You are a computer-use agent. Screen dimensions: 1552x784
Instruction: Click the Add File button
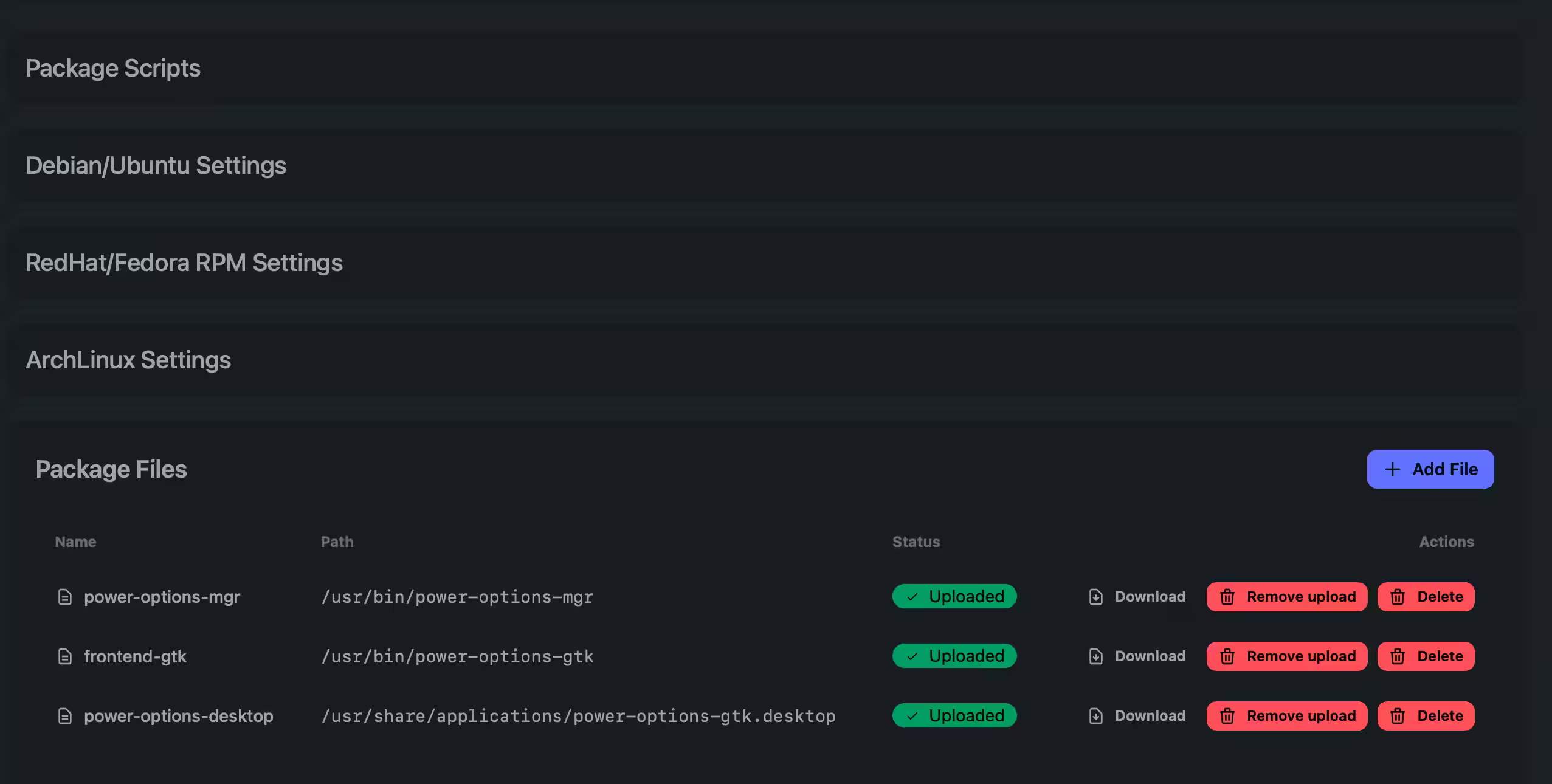[x=1430, y=469]
